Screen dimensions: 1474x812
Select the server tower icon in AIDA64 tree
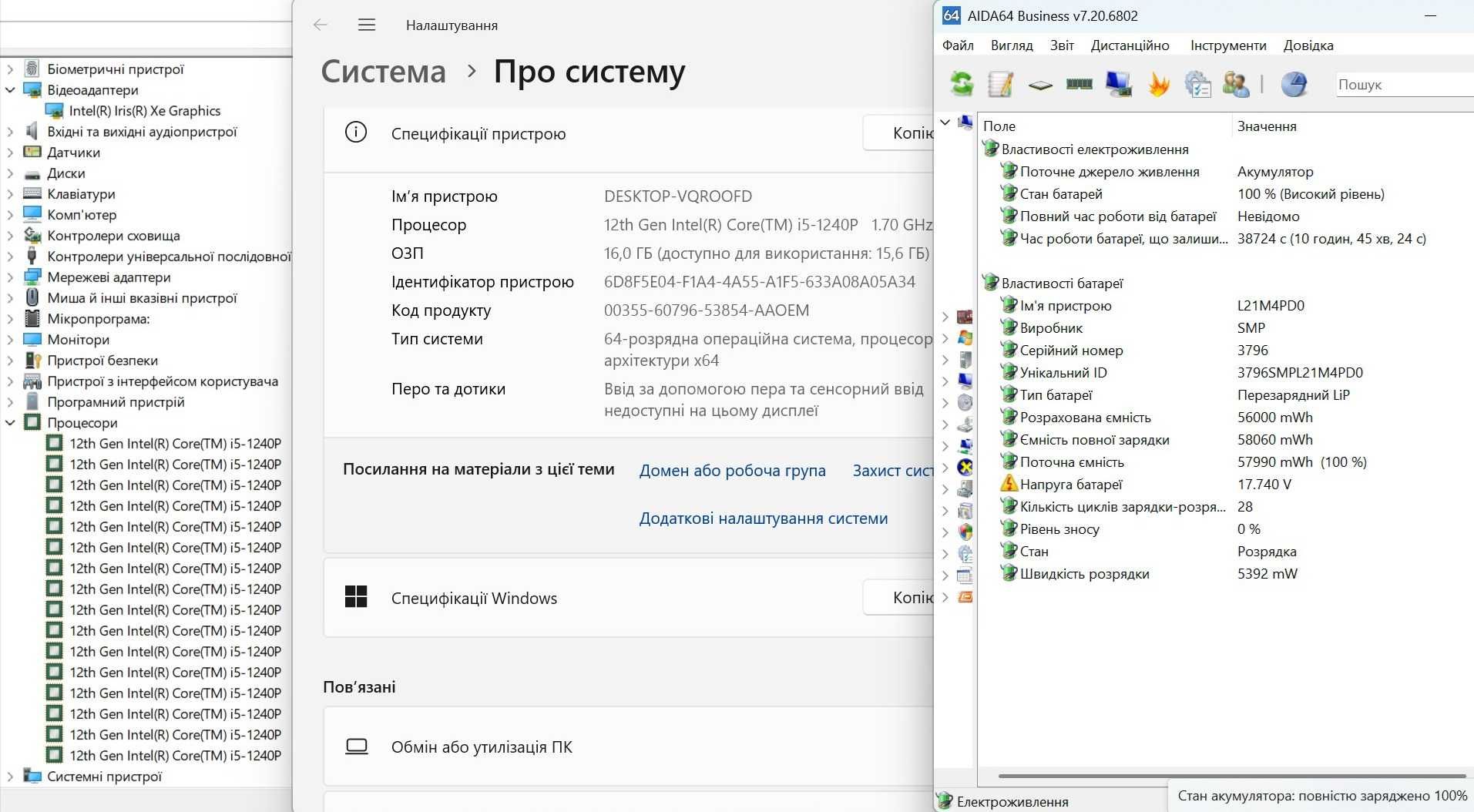pos(965,360)
